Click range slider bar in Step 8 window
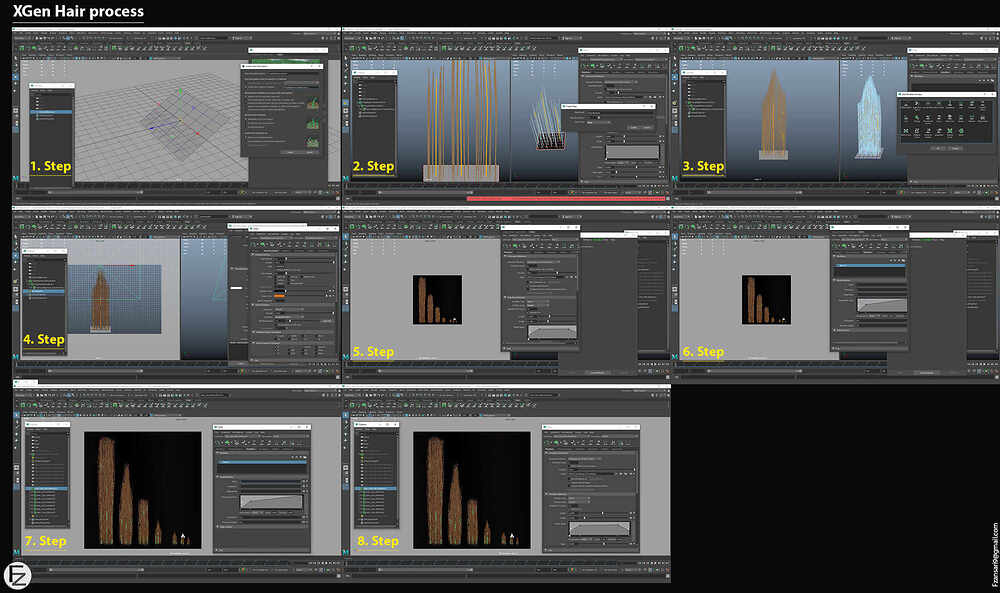 pyautogui.click(x=425, y=569)
